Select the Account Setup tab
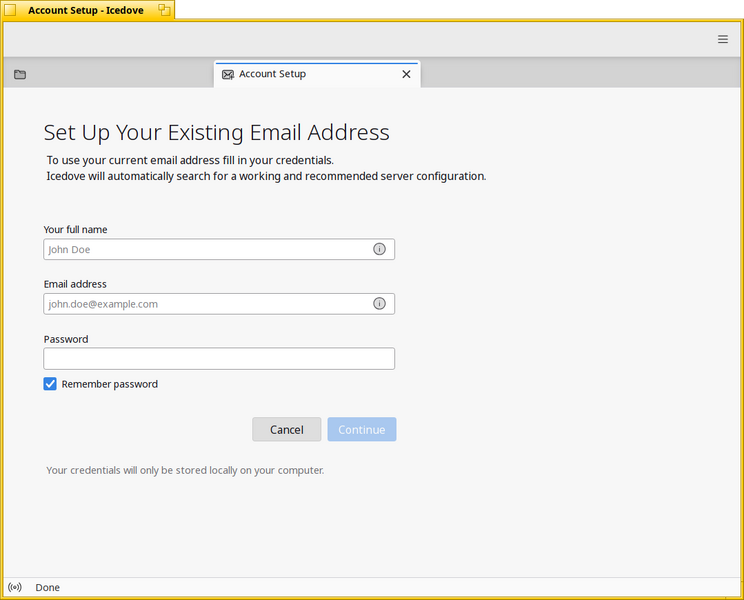This screenshot has height=600, width=744. (317, 74)
